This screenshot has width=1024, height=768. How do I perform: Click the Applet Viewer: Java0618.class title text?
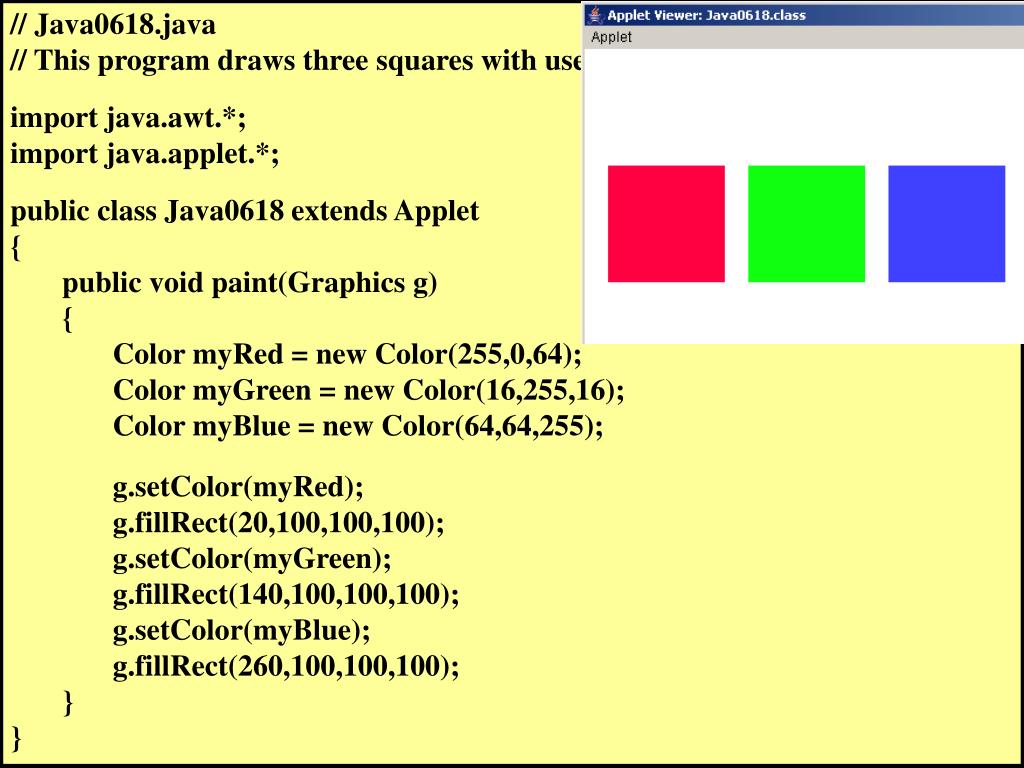(x=706, y=15)
